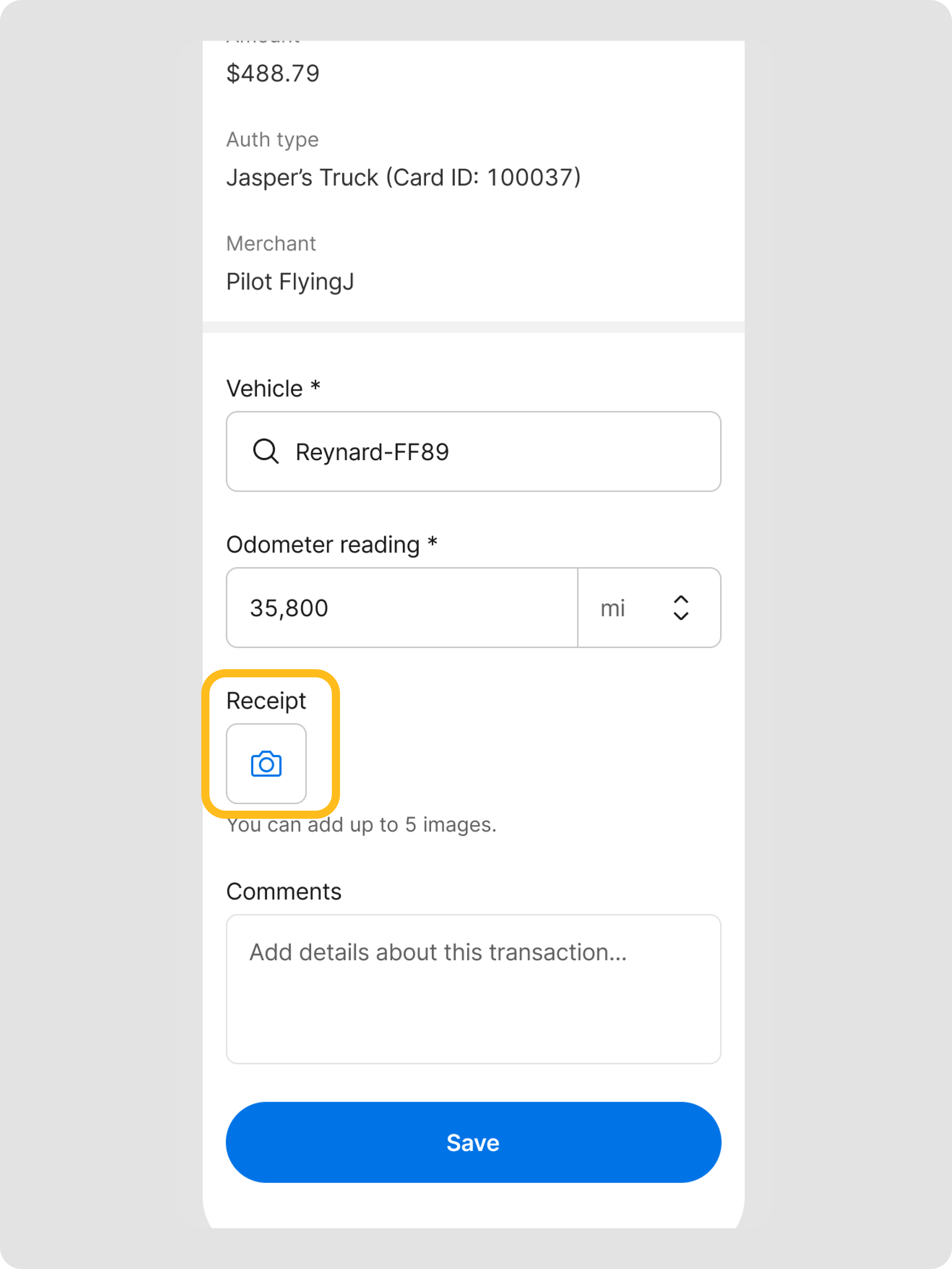Click the up-down chevron arrows beside mi
The height and width of the screenshot is (1269, 952).
point(681,608)
